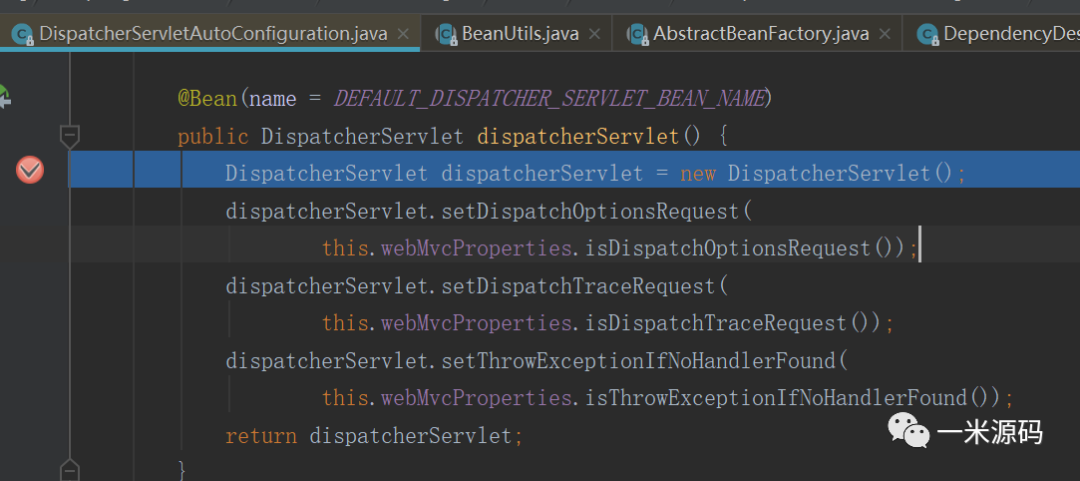Close the DispatcherServletAutoConfiguration.java tab
Screen dimensions: 1080x481
(404, 34)
